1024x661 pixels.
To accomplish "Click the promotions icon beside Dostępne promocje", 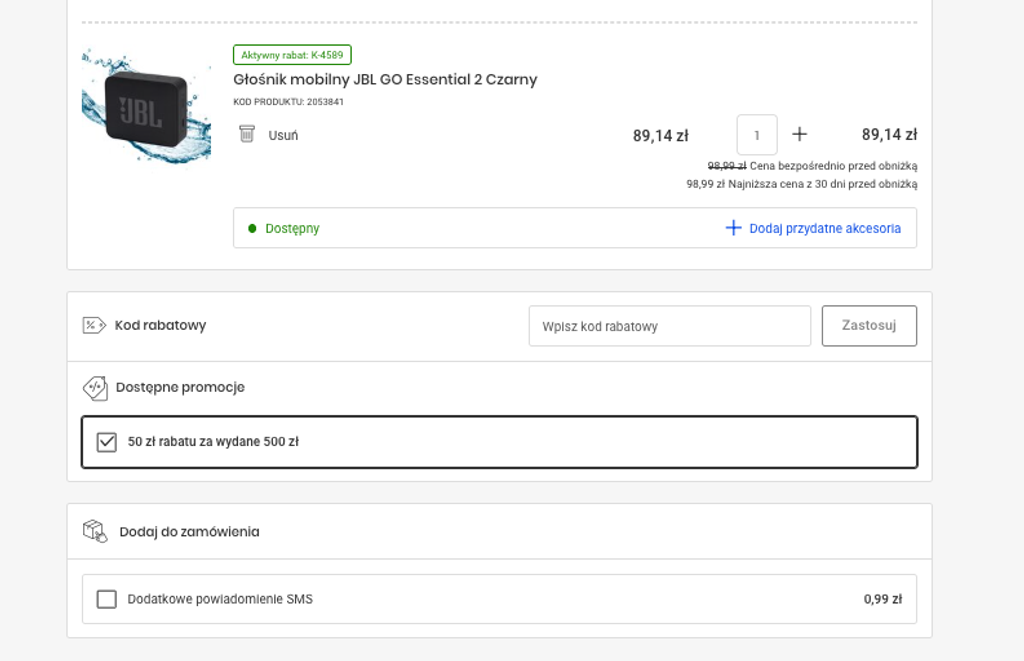I will pyautogui.click(x=94, y=387).
